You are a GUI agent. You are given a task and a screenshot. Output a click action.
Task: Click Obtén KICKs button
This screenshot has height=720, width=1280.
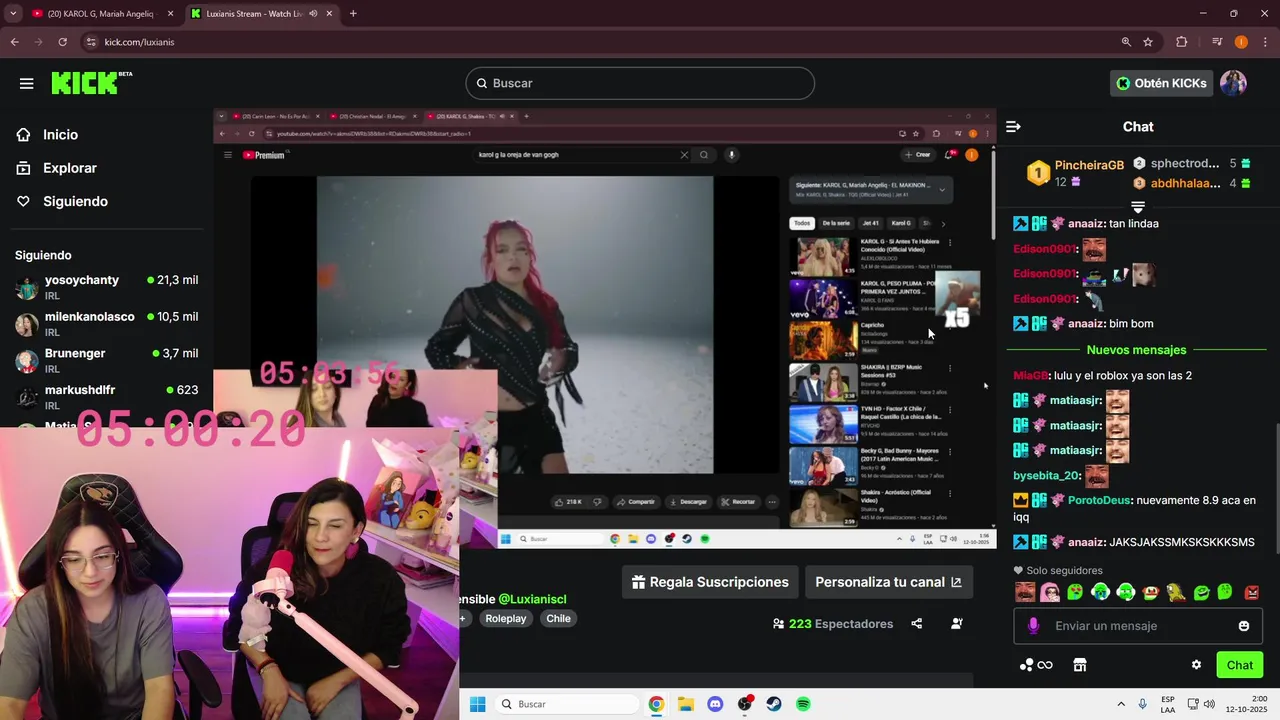click(1161, 83)
